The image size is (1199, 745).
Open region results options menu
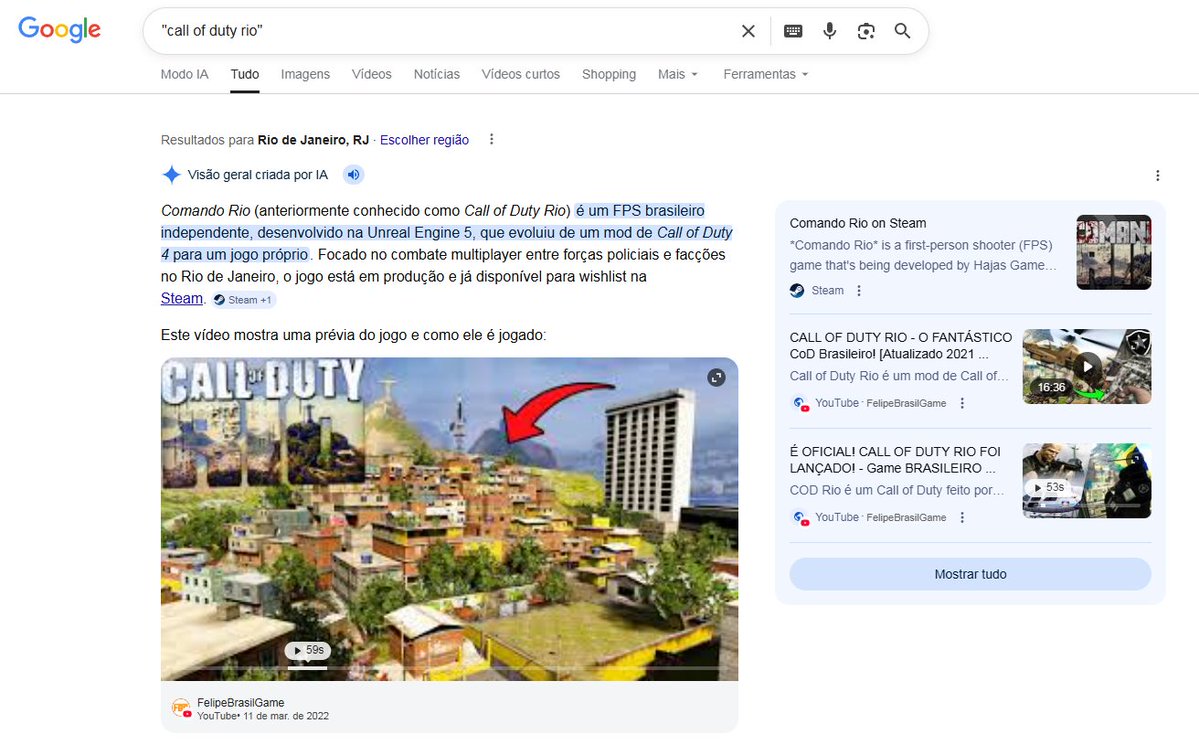(x=492, y=139)
